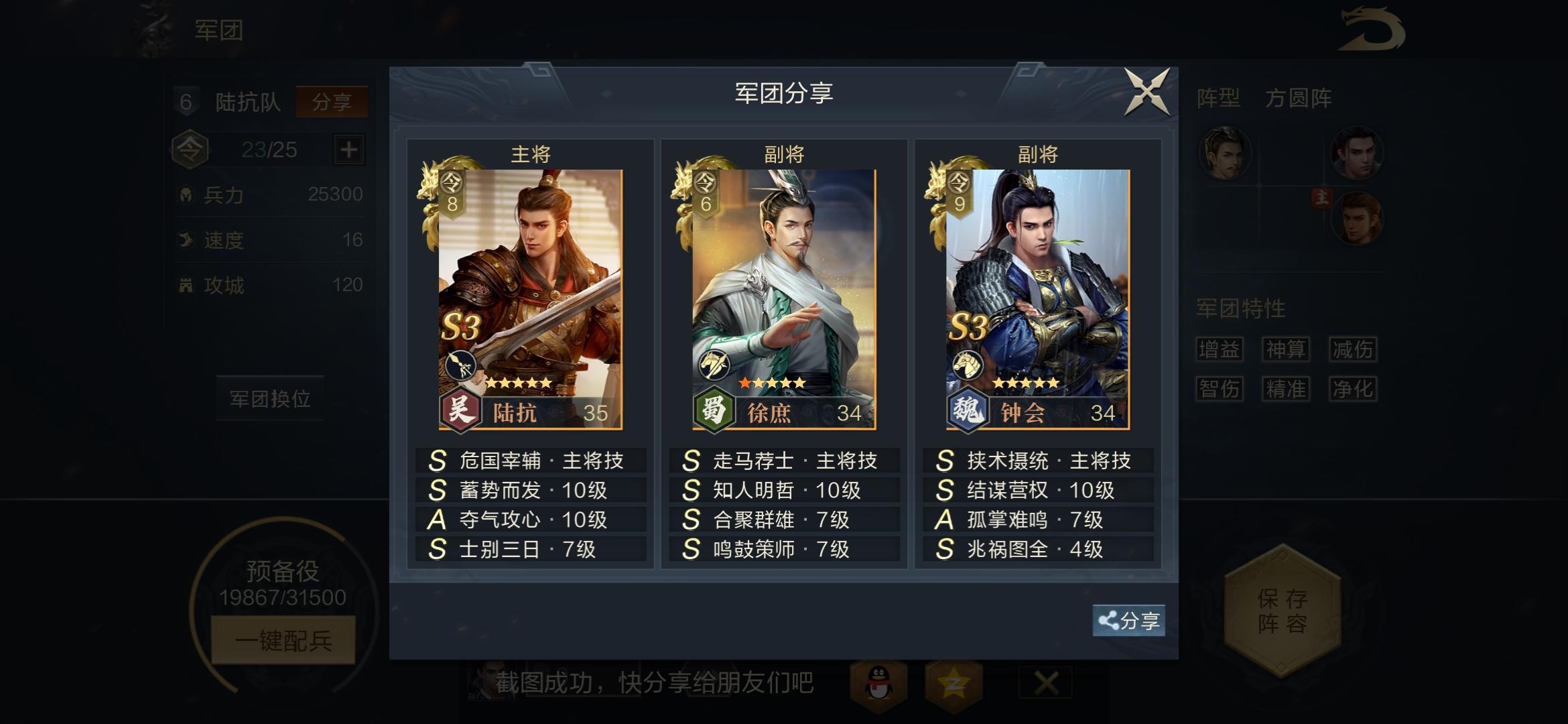Click the 保存阵容 hexagon button
The image size is (1568, 724).
(x=1282, y=611)
